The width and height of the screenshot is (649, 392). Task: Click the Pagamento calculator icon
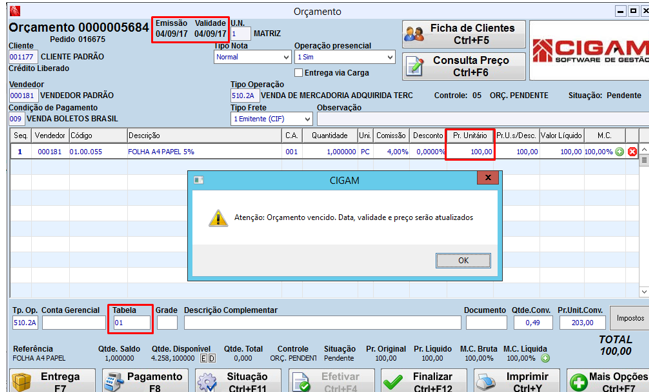click(x=114, y=382)
